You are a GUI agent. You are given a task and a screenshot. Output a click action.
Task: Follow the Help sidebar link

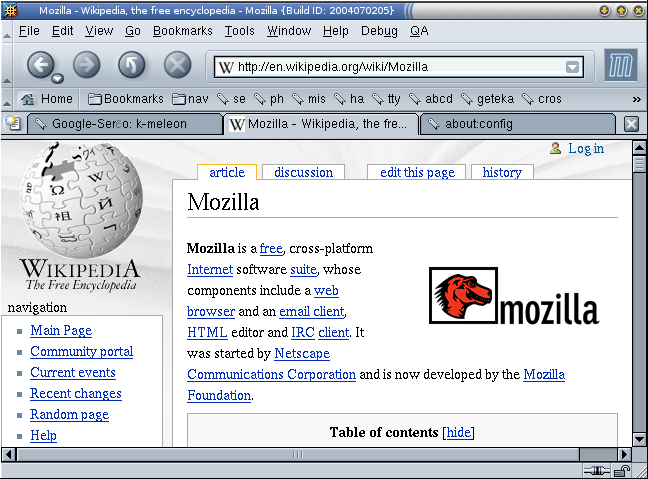[43, 436]
